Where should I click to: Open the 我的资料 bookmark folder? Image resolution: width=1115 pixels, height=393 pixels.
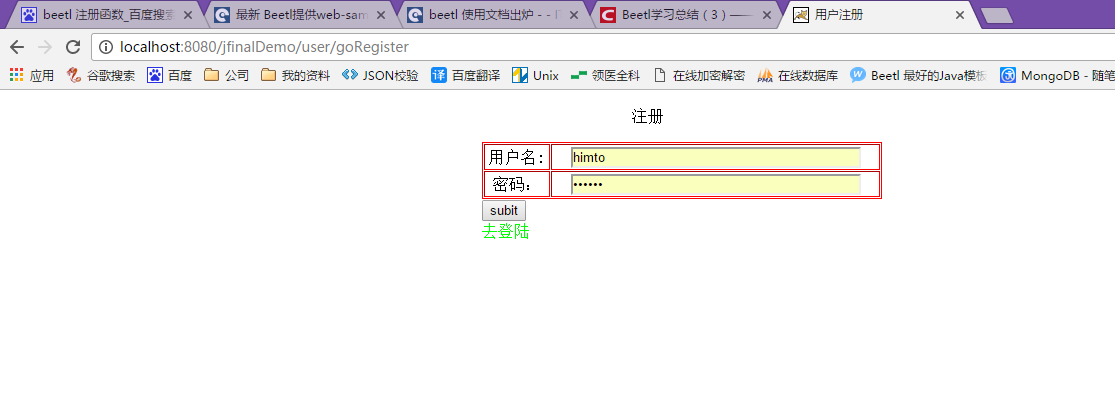point(295,75)
